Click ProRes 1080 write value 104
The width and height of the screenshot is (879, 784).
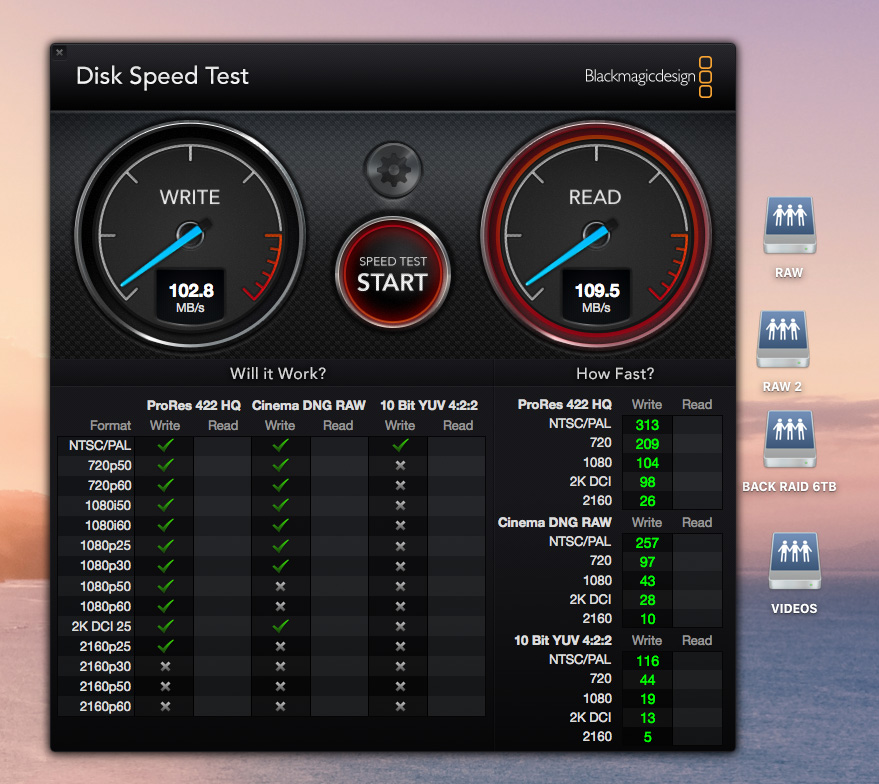647,463
